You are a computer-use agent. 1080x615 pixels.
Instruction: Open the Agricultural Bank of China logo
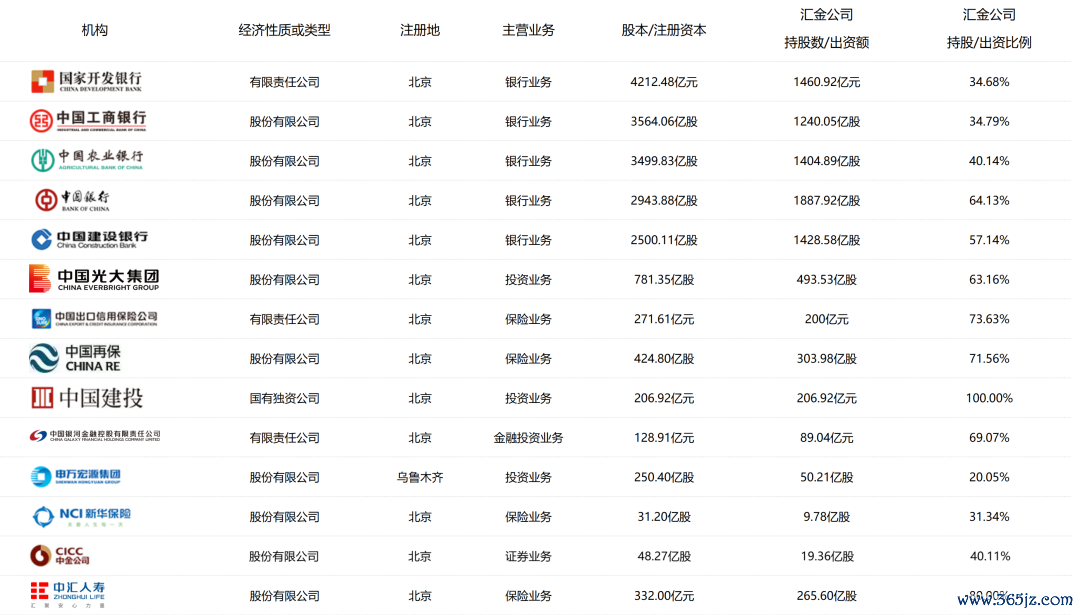87,160
